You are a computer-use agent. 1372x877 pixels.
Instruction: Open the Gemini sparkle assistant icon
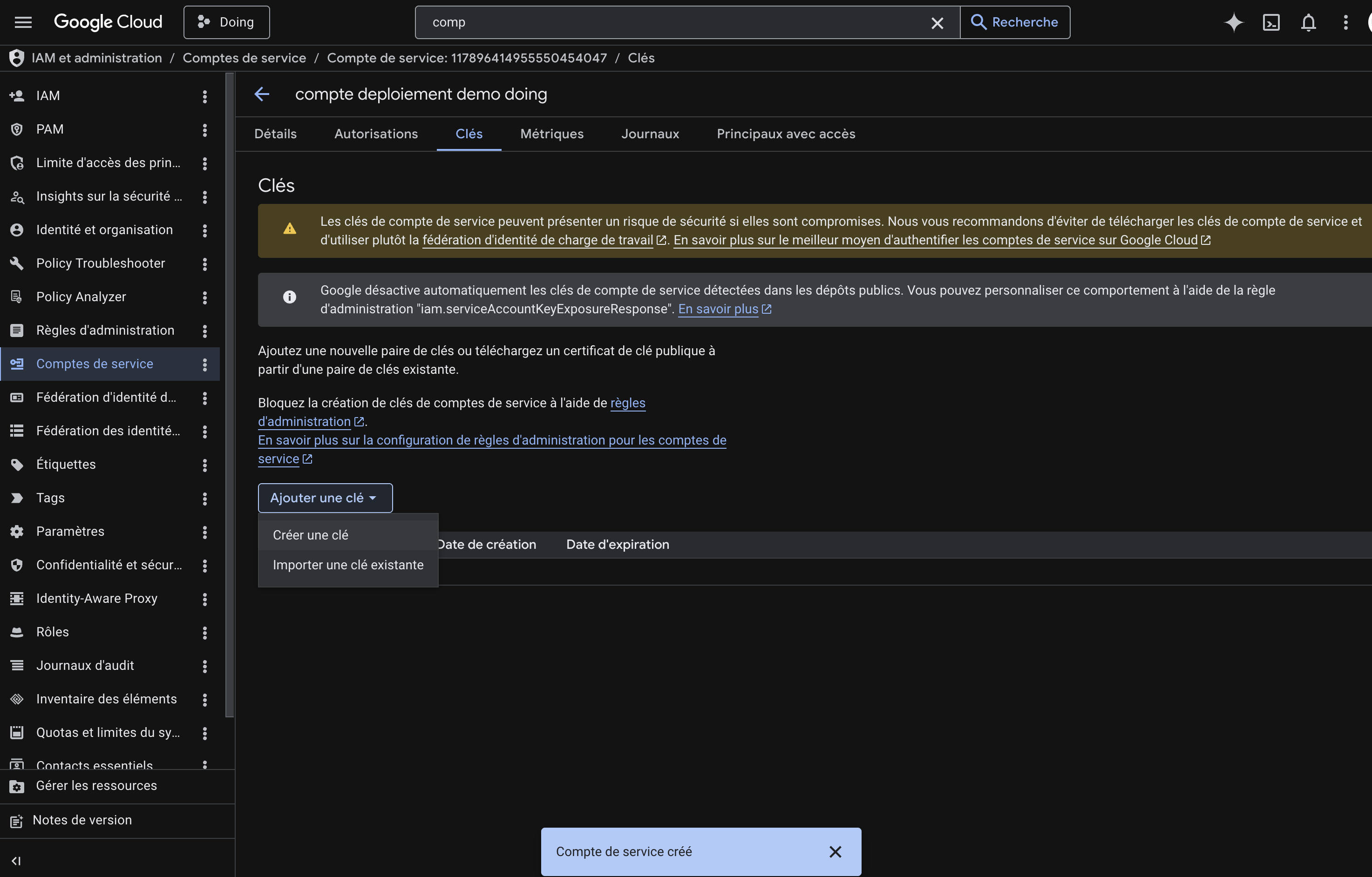click(1234, 22)
